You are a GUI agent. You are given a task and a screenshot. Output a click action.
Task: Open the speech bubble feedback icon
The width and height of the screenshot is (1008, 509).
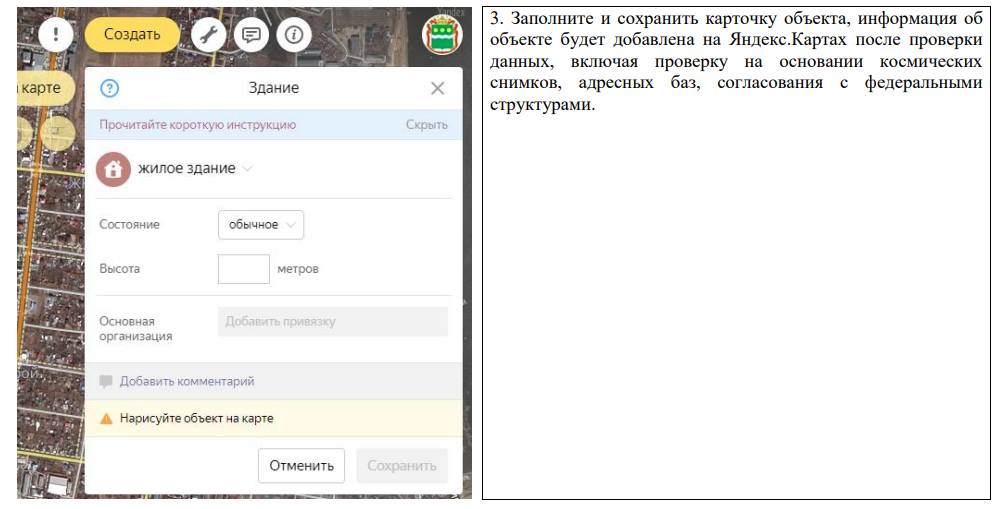251,34
